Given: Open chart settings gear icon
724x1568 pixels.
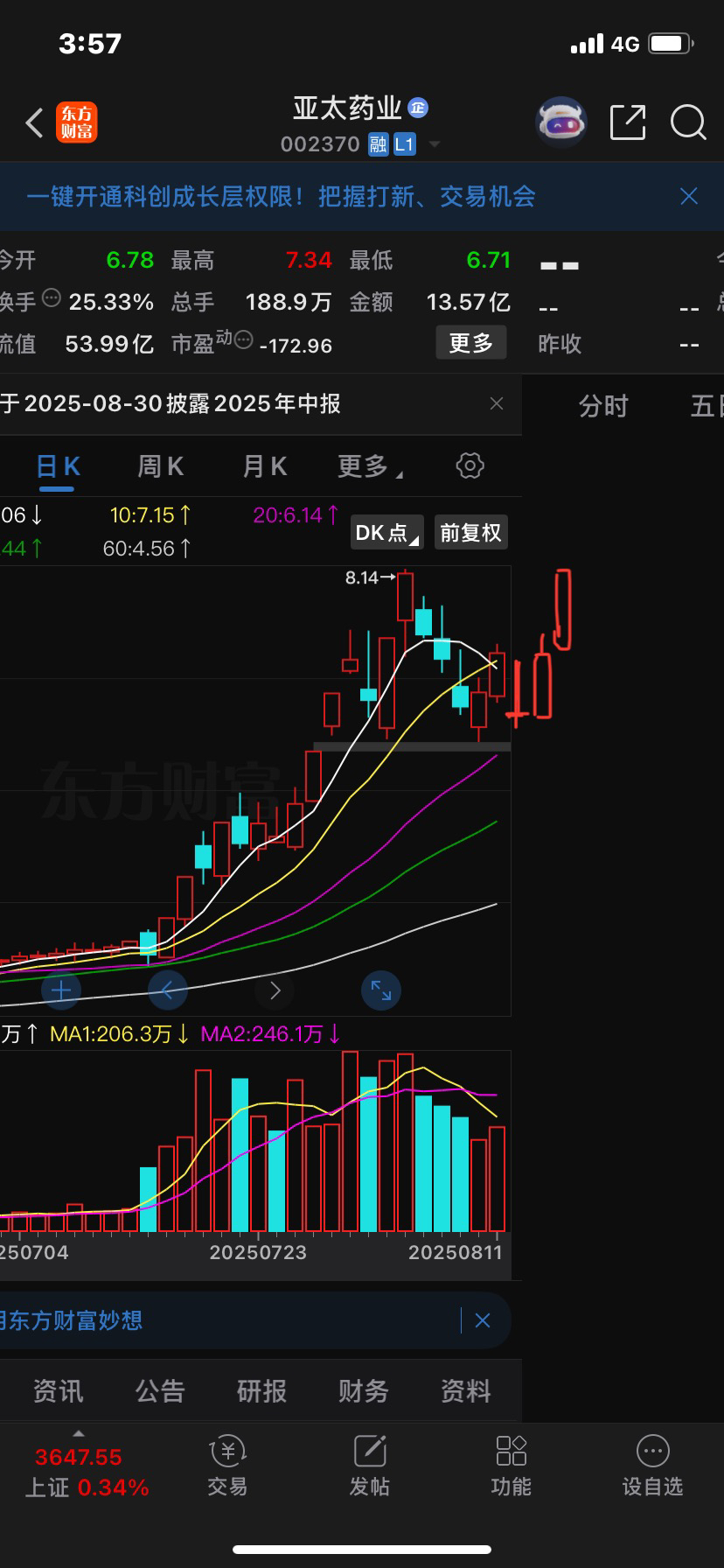Looking at the screenshot, I should 470,465.
